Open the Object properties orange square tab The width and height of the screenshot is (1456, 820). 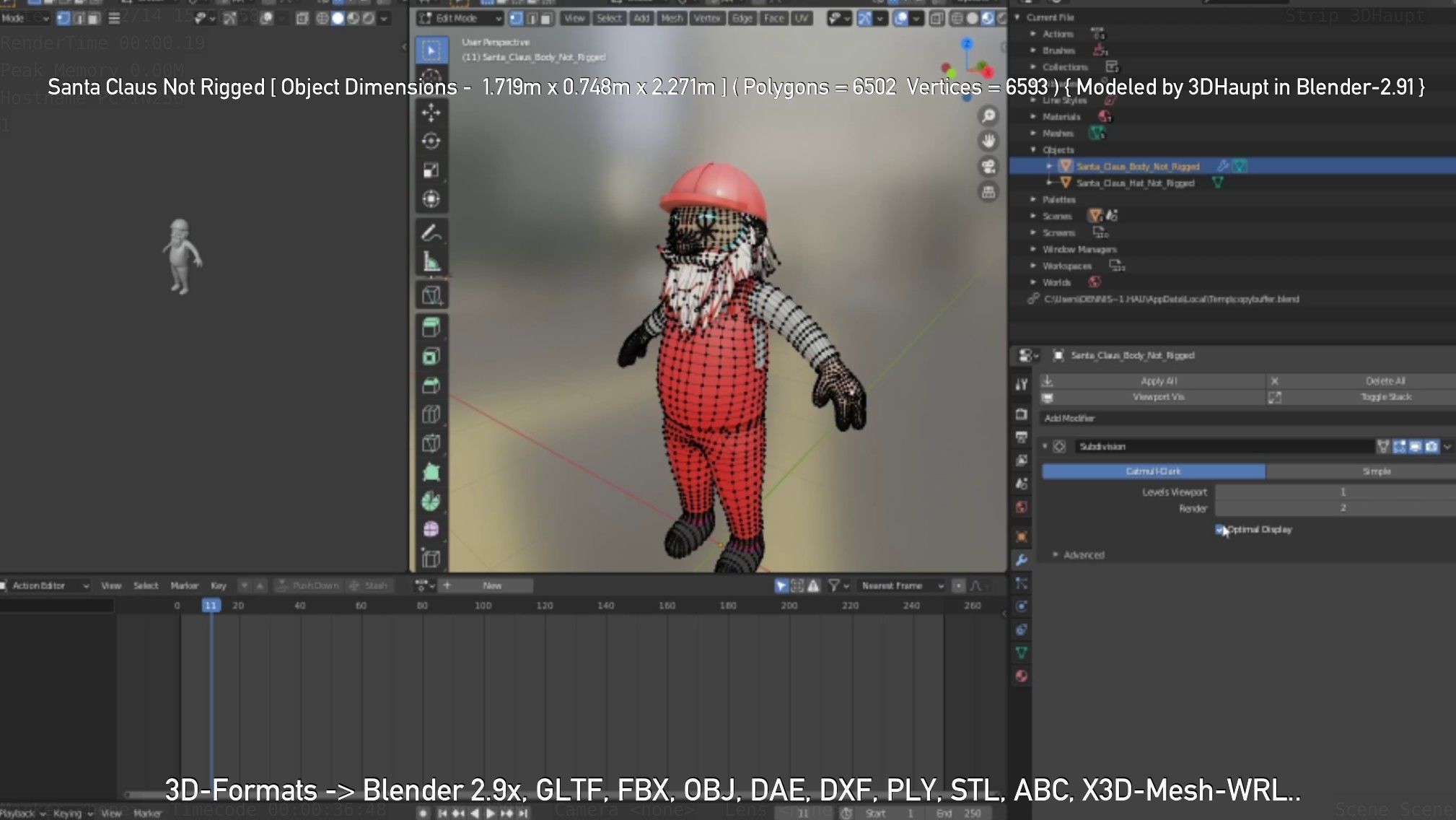click(1022, 537)
